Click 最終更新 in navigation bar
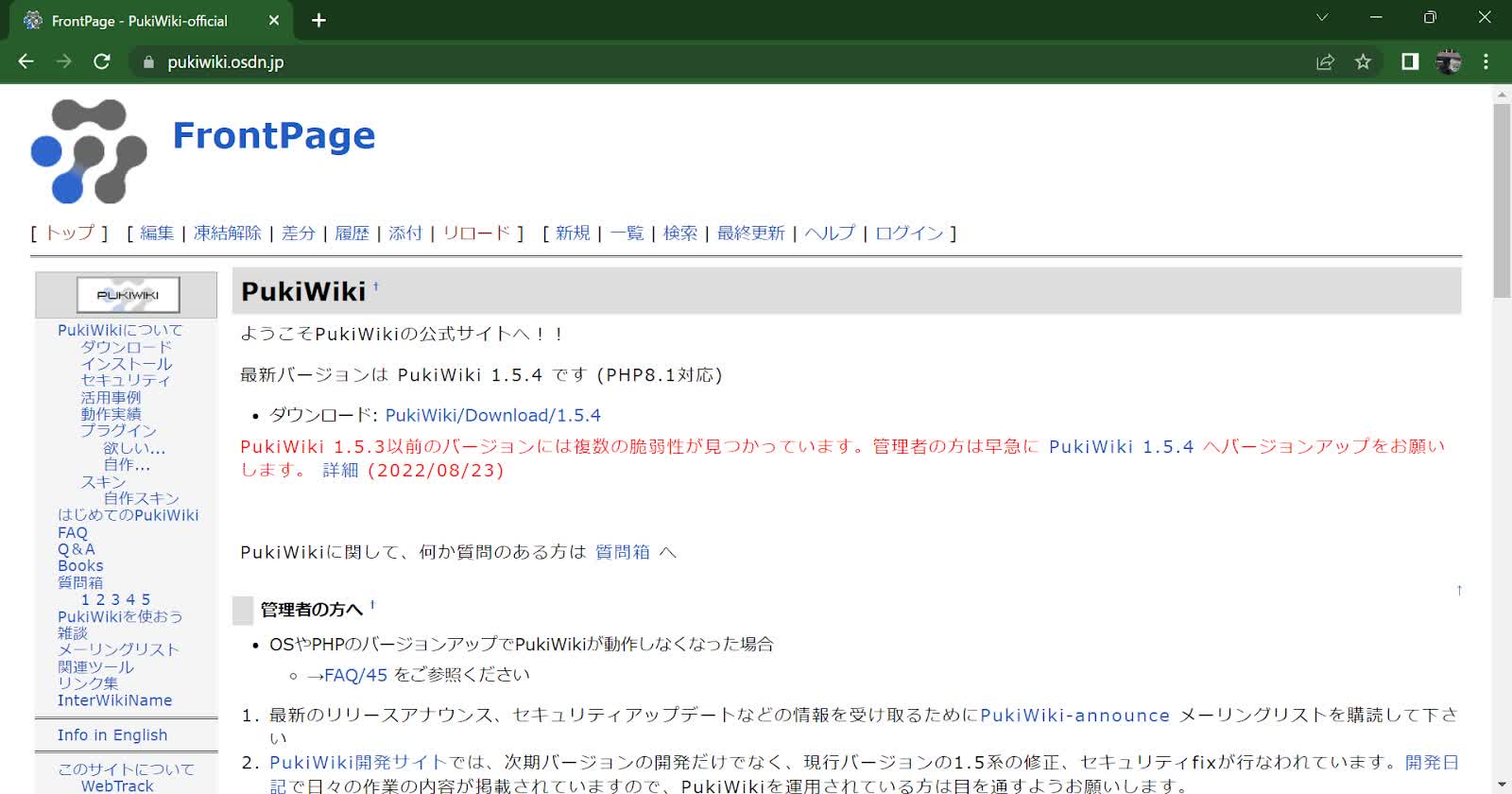Viewport: 1512px width, 794px height. coord(751,233)
